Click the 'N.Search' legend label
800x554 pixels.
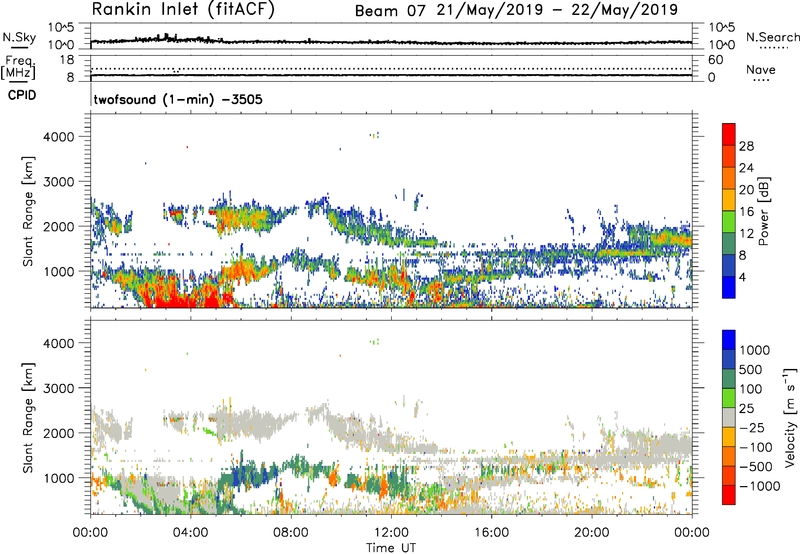point(772,37)
